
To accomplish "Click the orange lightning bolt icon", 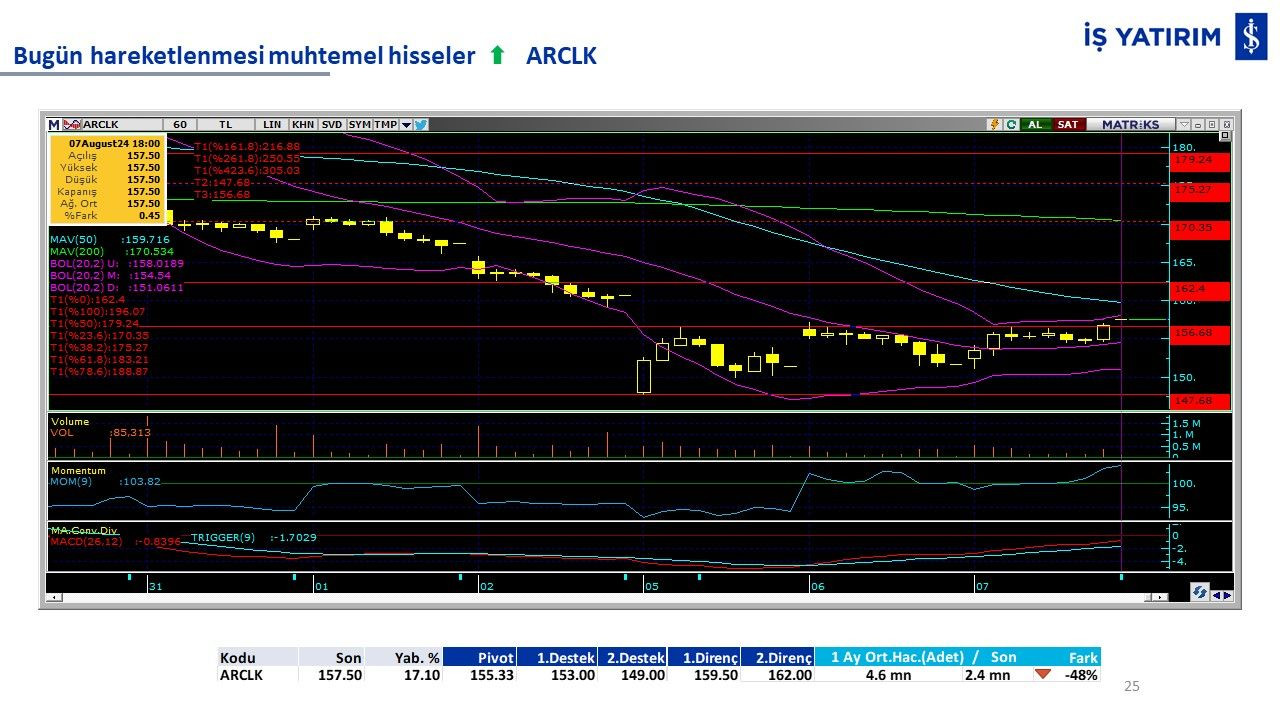I will [995, 125].
